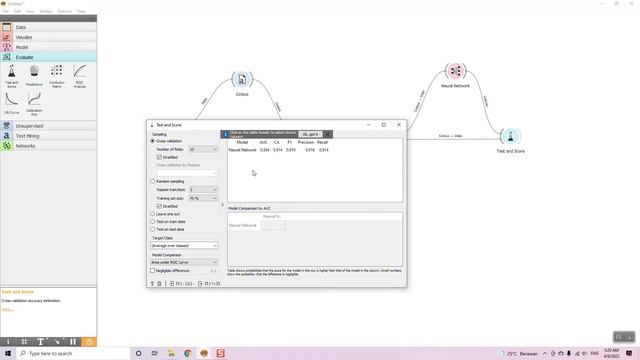Click the output summary icon in status bar
The image size is (640, 360).
click(x=200, y=283)
